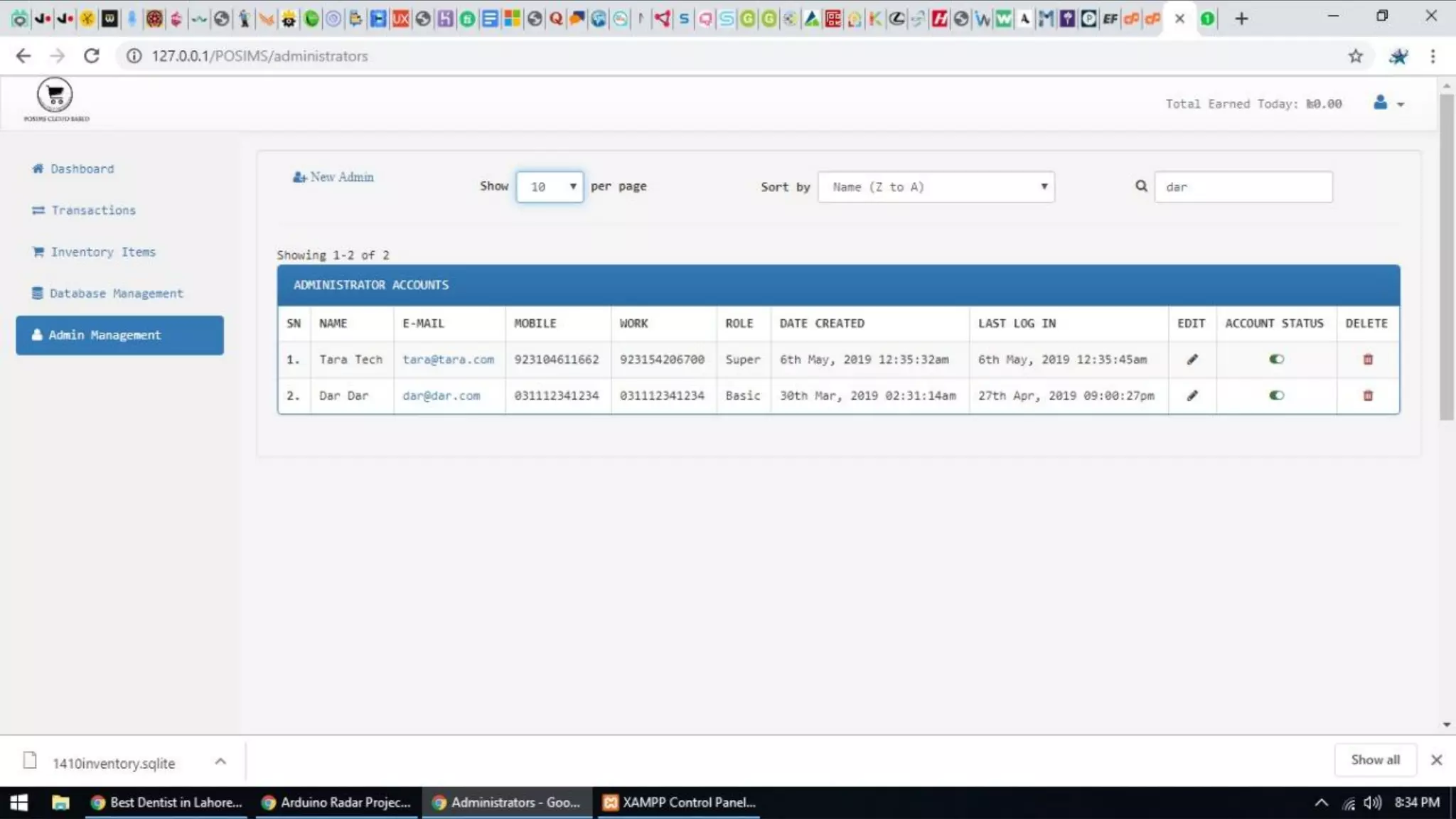Open File Explorer from the taskbar
The image size is (1456, 819).
tap(60, 803)
